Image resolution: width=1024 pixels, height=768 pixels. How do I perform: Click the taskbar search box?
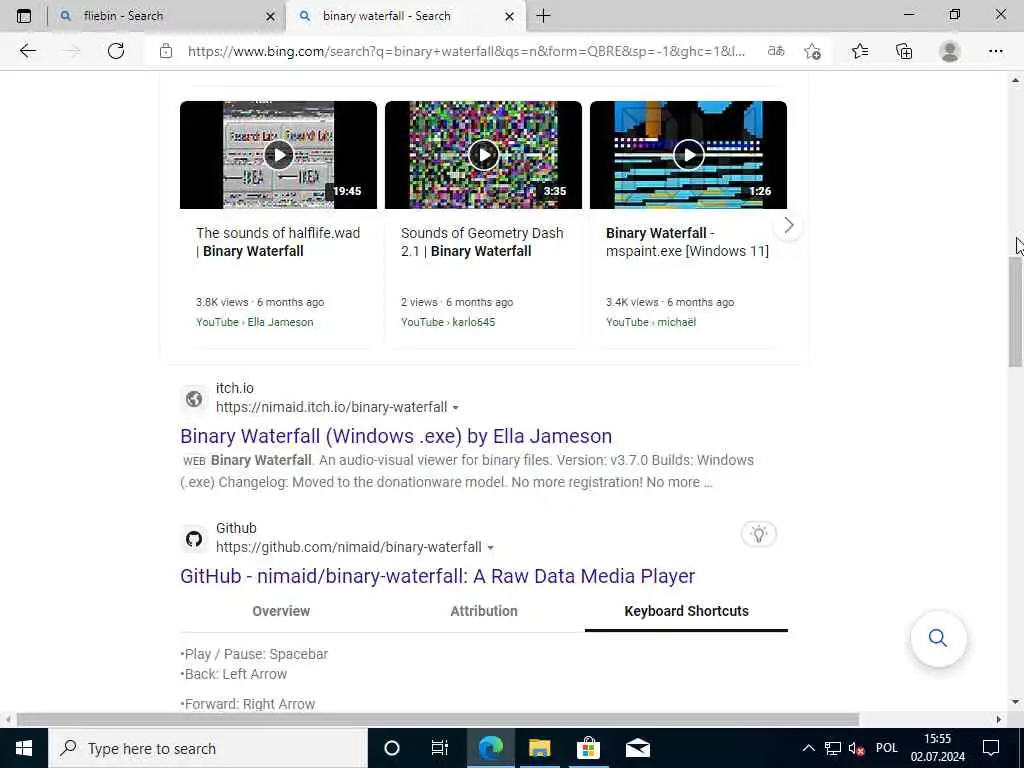click(208, 748)
